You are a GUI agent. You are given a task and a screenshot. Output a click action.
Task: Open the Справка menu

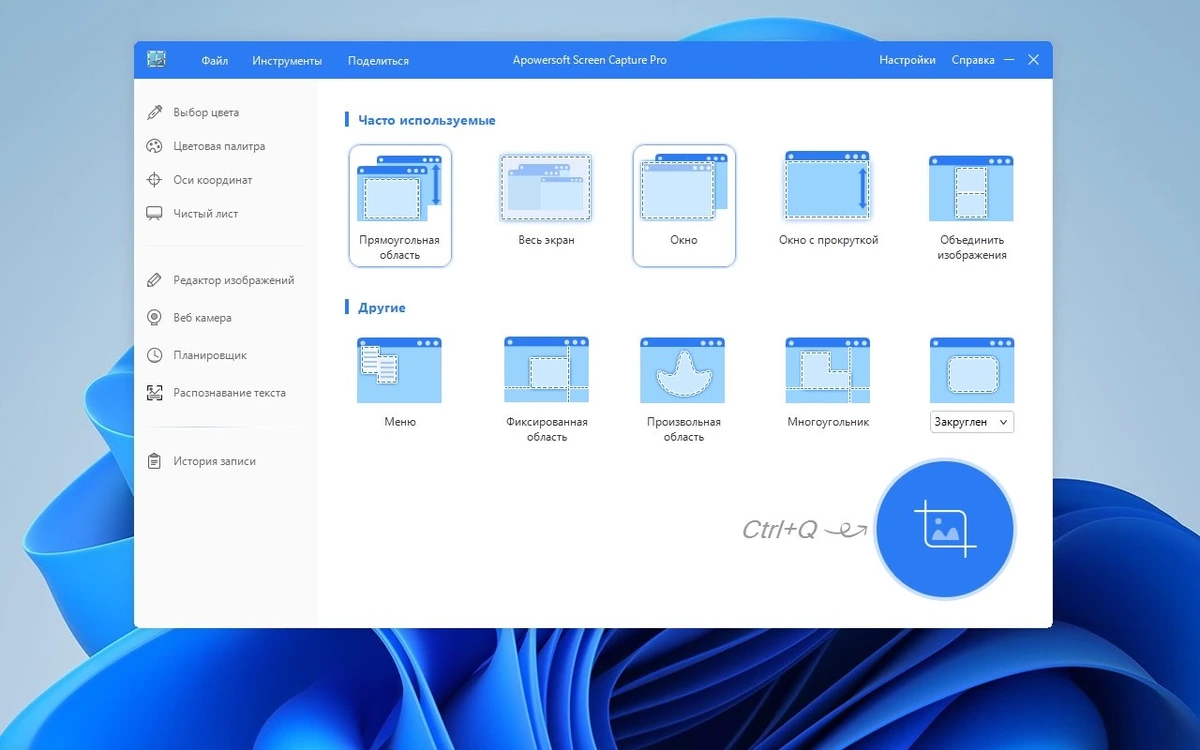pyautogui.click(x=972, y=60)
